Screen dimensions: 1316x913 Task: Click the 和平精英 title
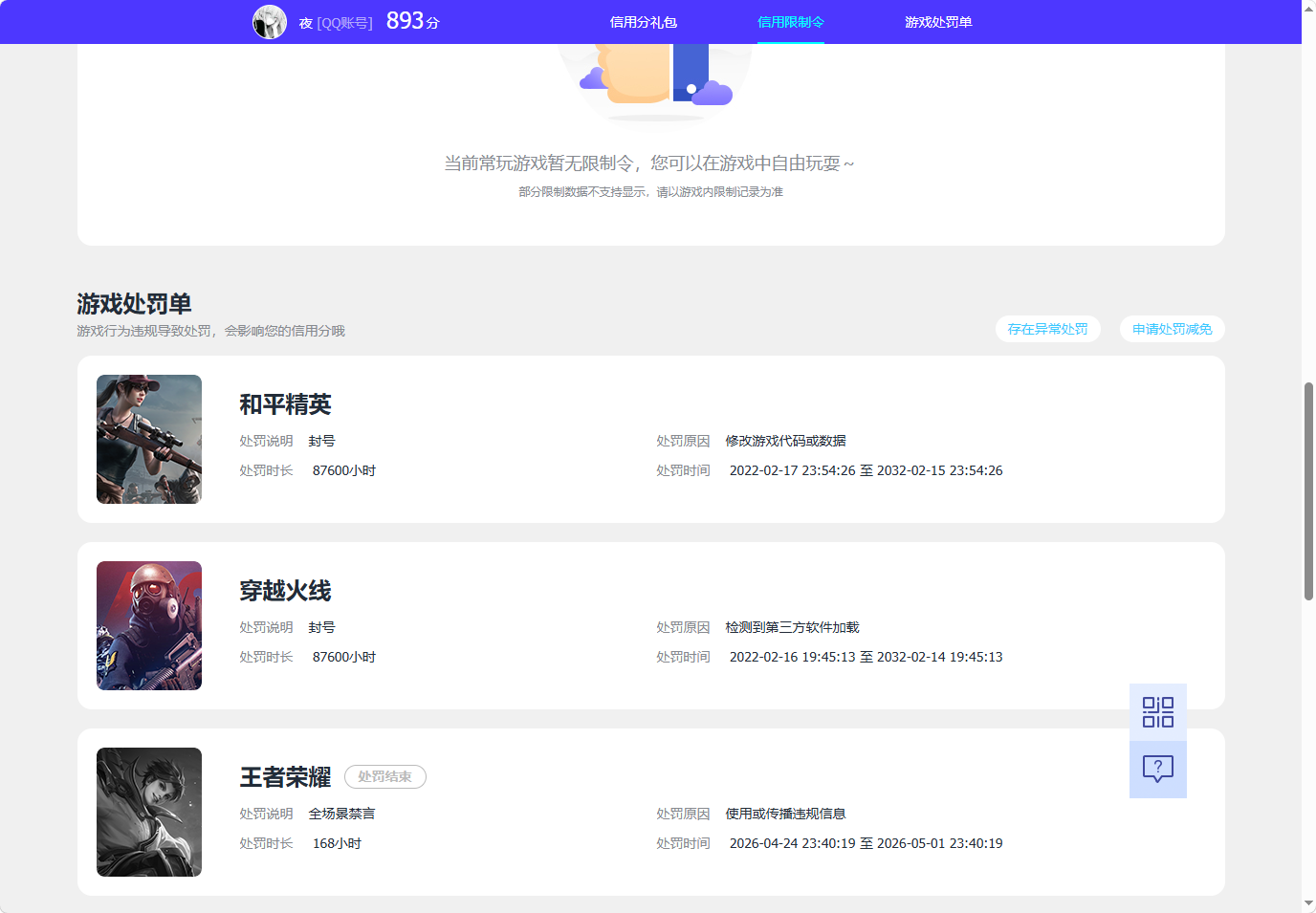click(x=285, y=404)
